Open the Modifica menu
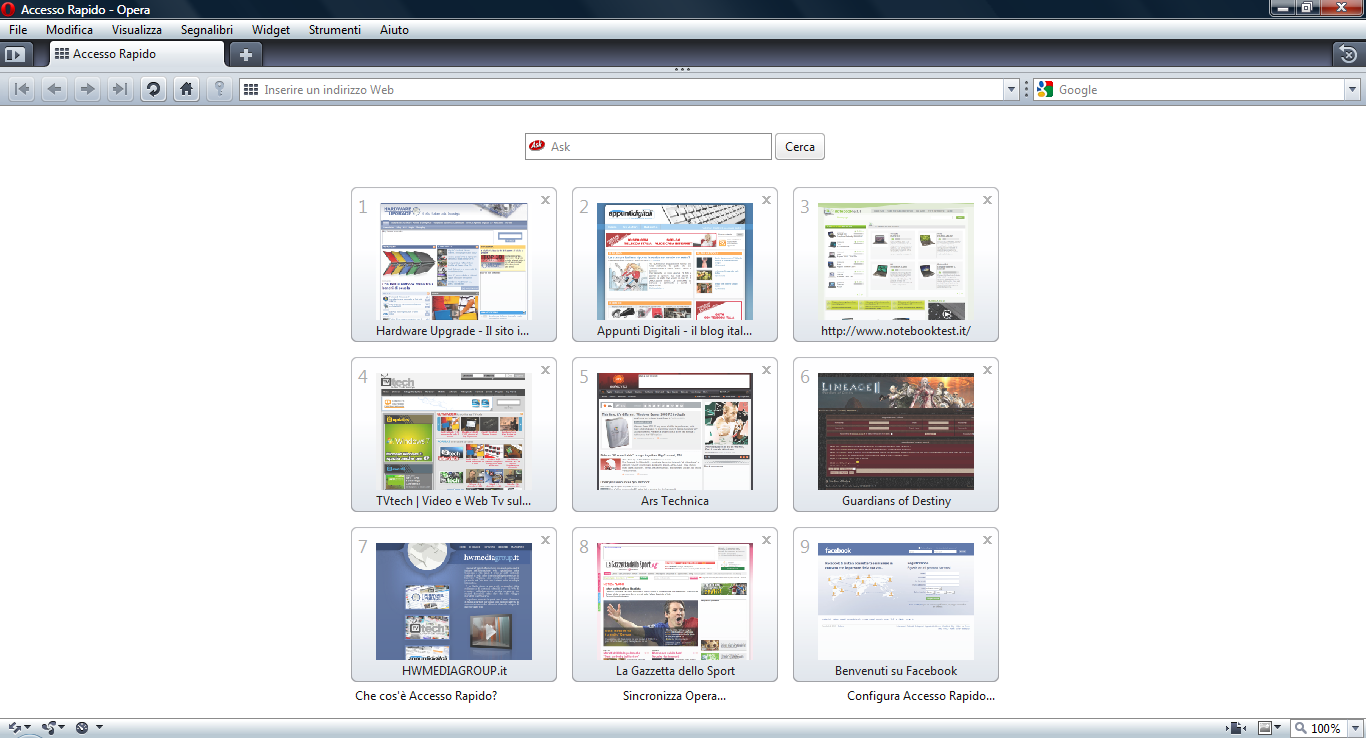This screenshot has width=1366, height=738. click(69, 30)
